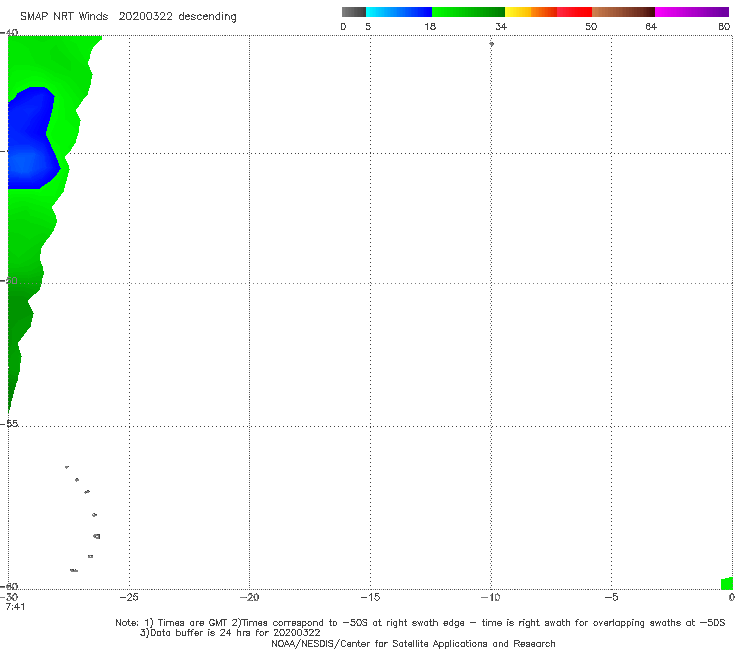
Task: Click the color bar label '50'
Action: point(591,26)
